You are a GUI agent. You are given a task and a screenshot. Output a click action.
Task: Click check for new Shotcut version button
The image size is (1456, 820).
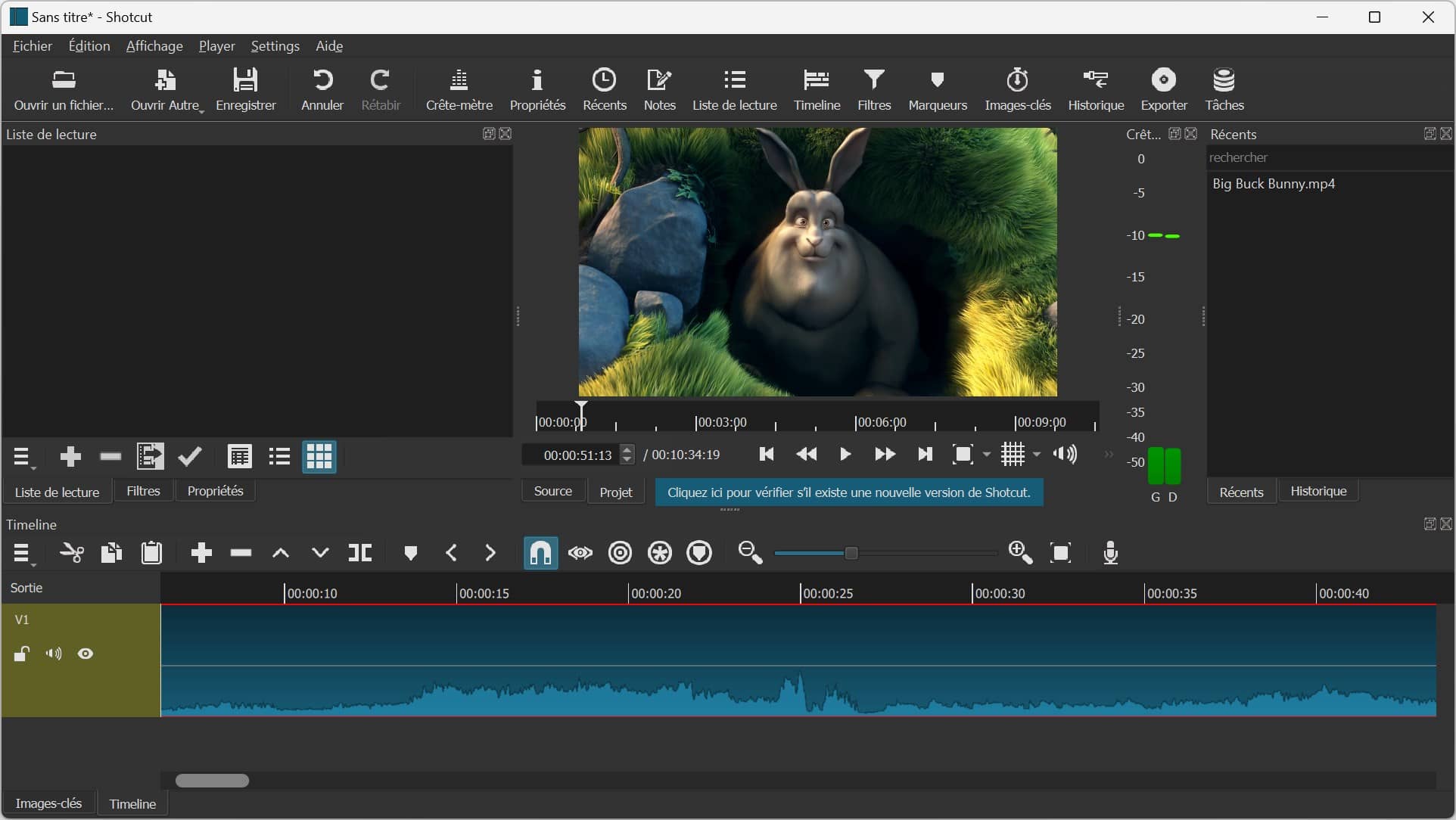(849, 491)
